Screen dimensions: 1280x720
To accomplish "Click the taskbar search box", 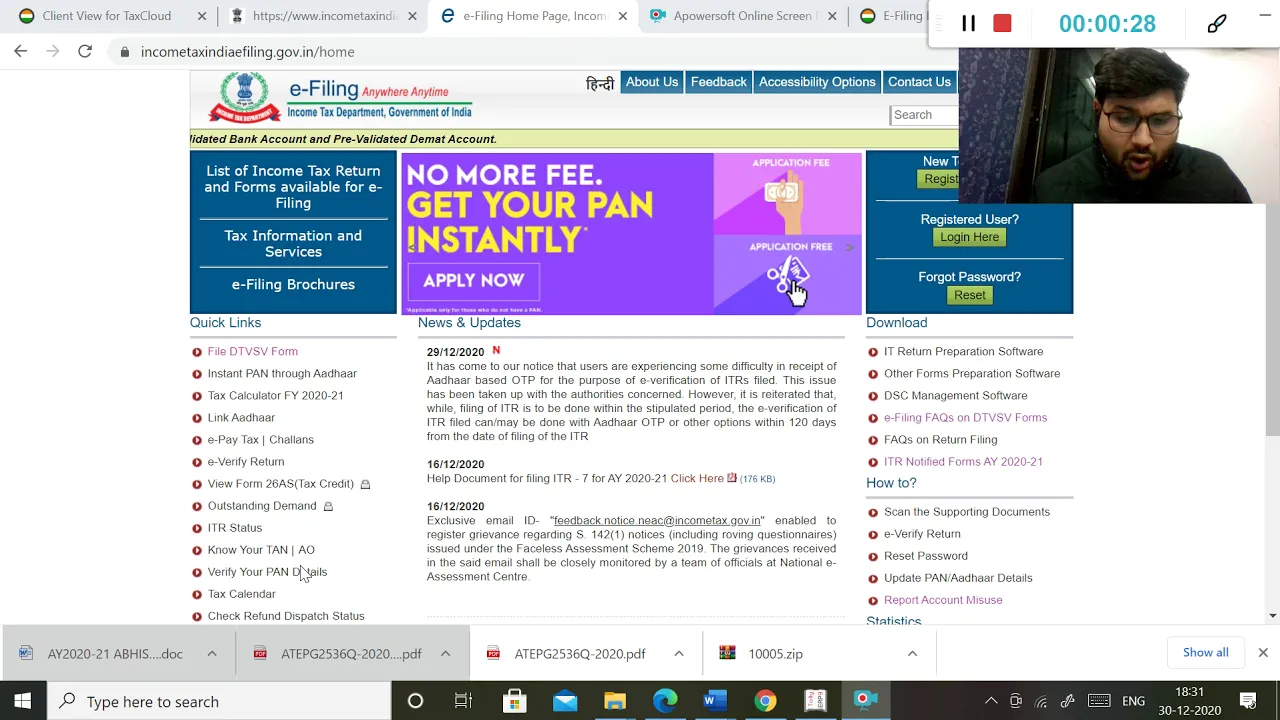I will pos(218,701).
